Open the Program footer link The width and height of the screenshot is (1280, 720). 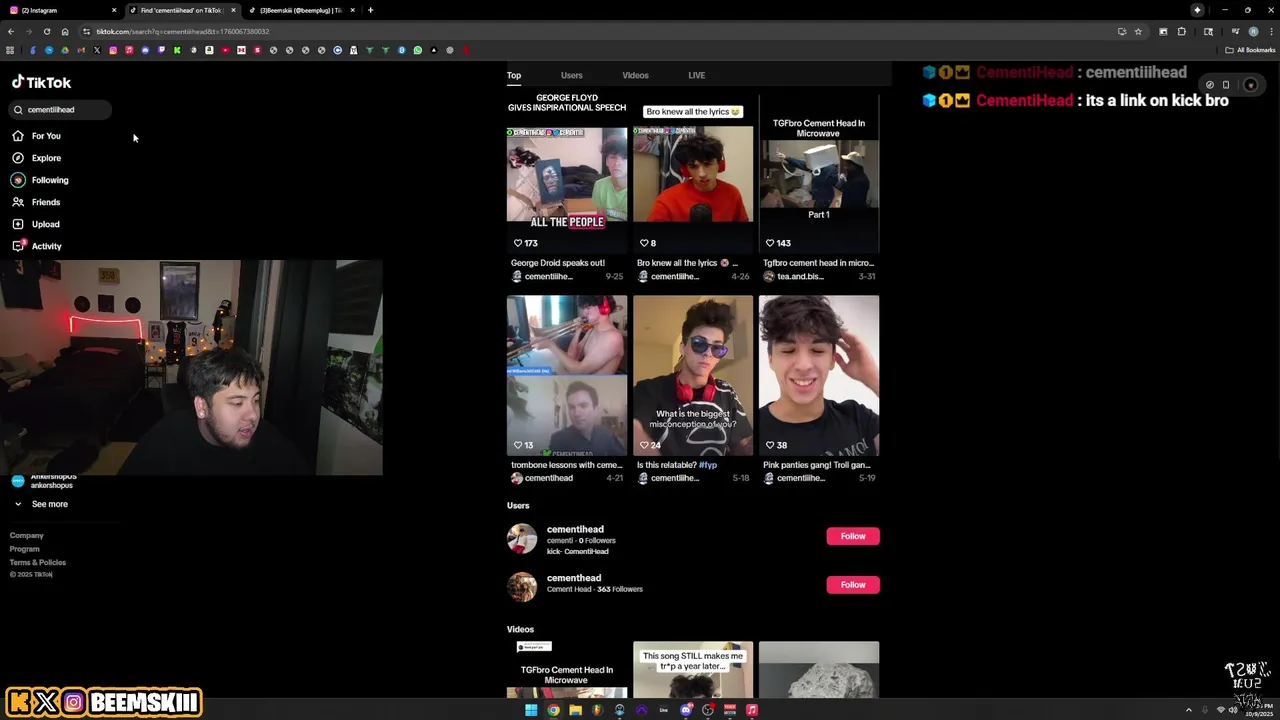pyautogui.click(x=25, y=549)
